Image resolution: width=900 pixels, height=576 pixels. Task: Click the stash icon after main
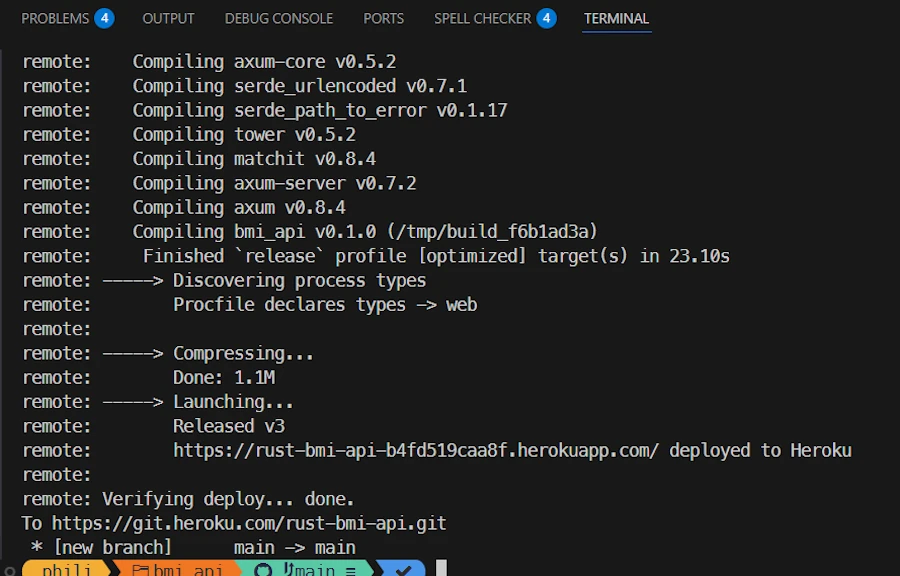pyautogui.click(x=351, y=571)
